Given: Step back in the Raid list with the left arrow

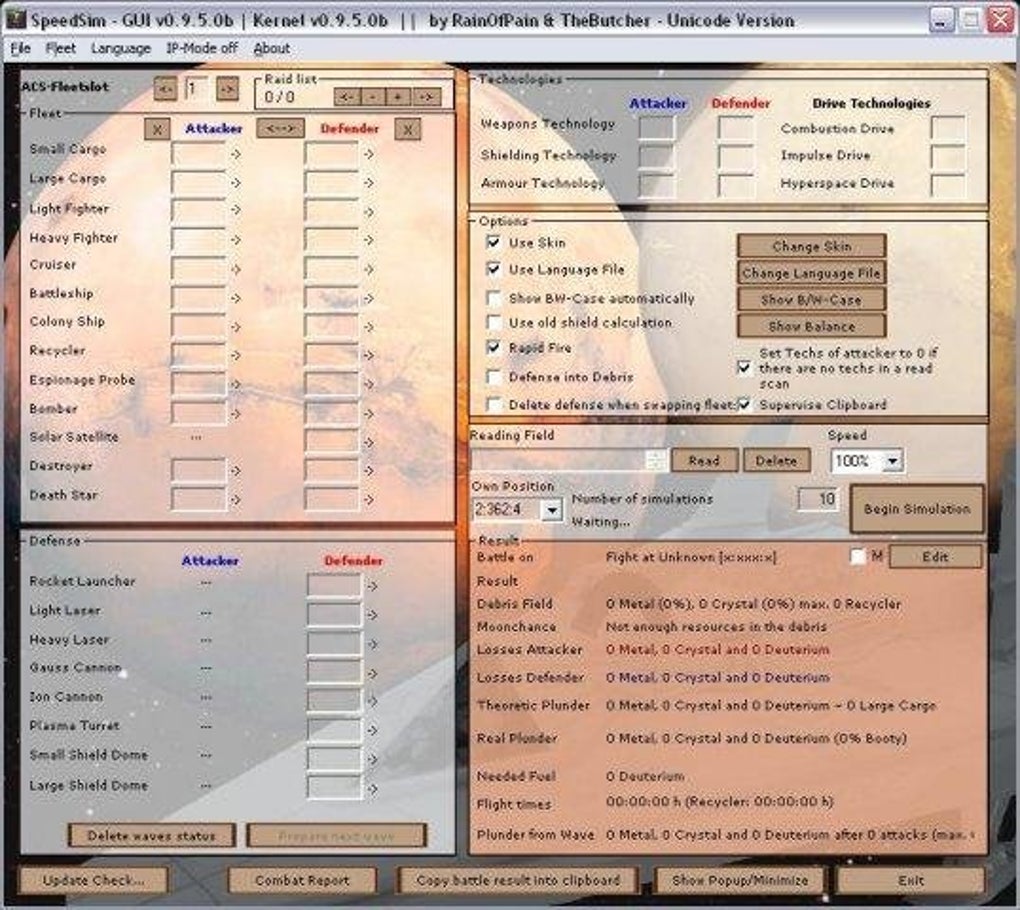Looking at the screenshot, I should (x=346, y=96).
